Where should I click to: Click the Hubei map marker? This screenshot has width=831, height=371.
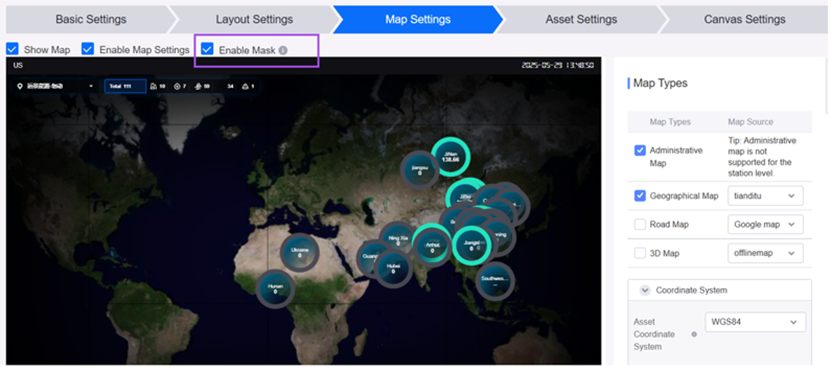(x=393, y=268)
